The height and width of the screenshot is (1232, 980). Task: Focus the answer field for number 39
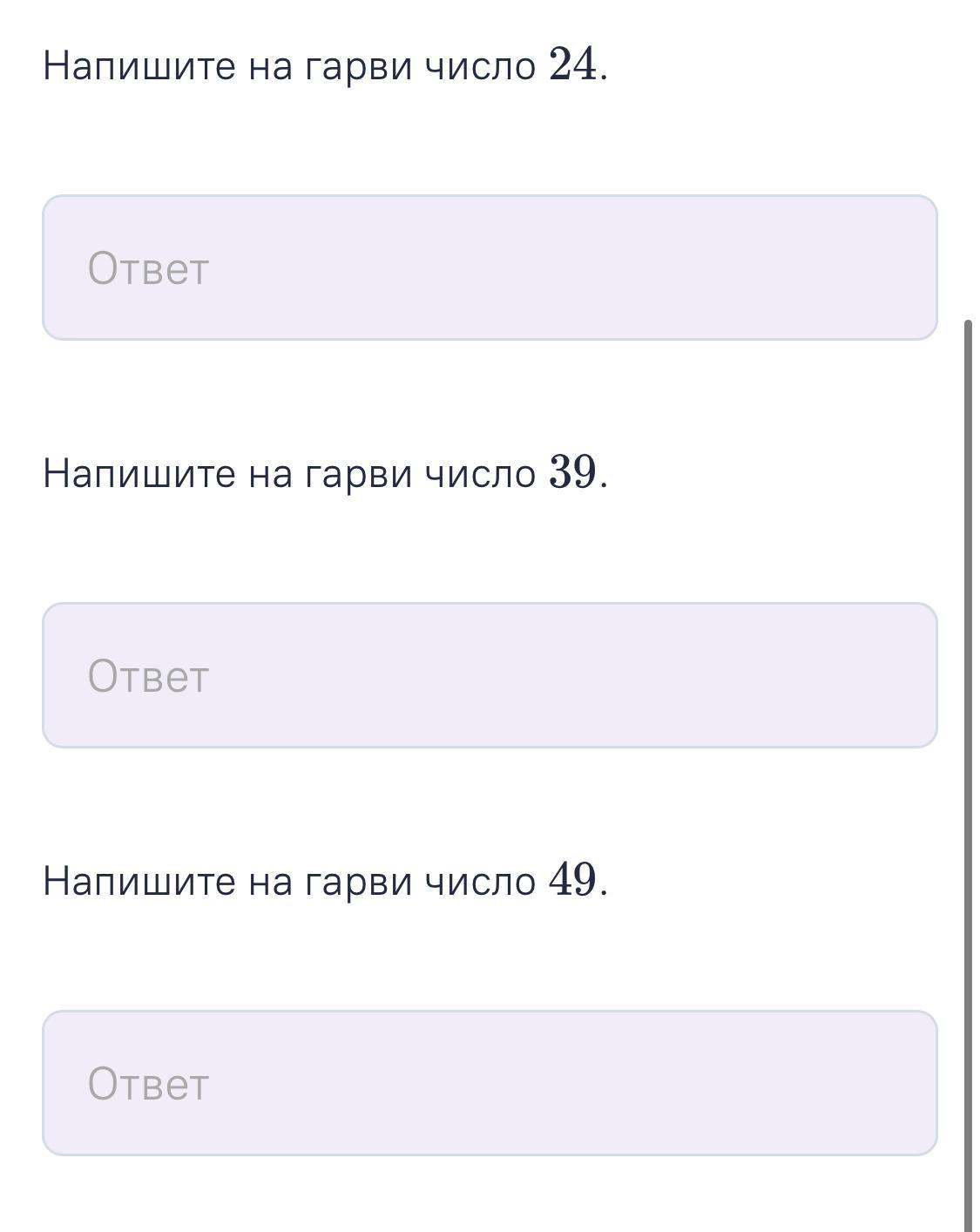(x=490, y=675)
